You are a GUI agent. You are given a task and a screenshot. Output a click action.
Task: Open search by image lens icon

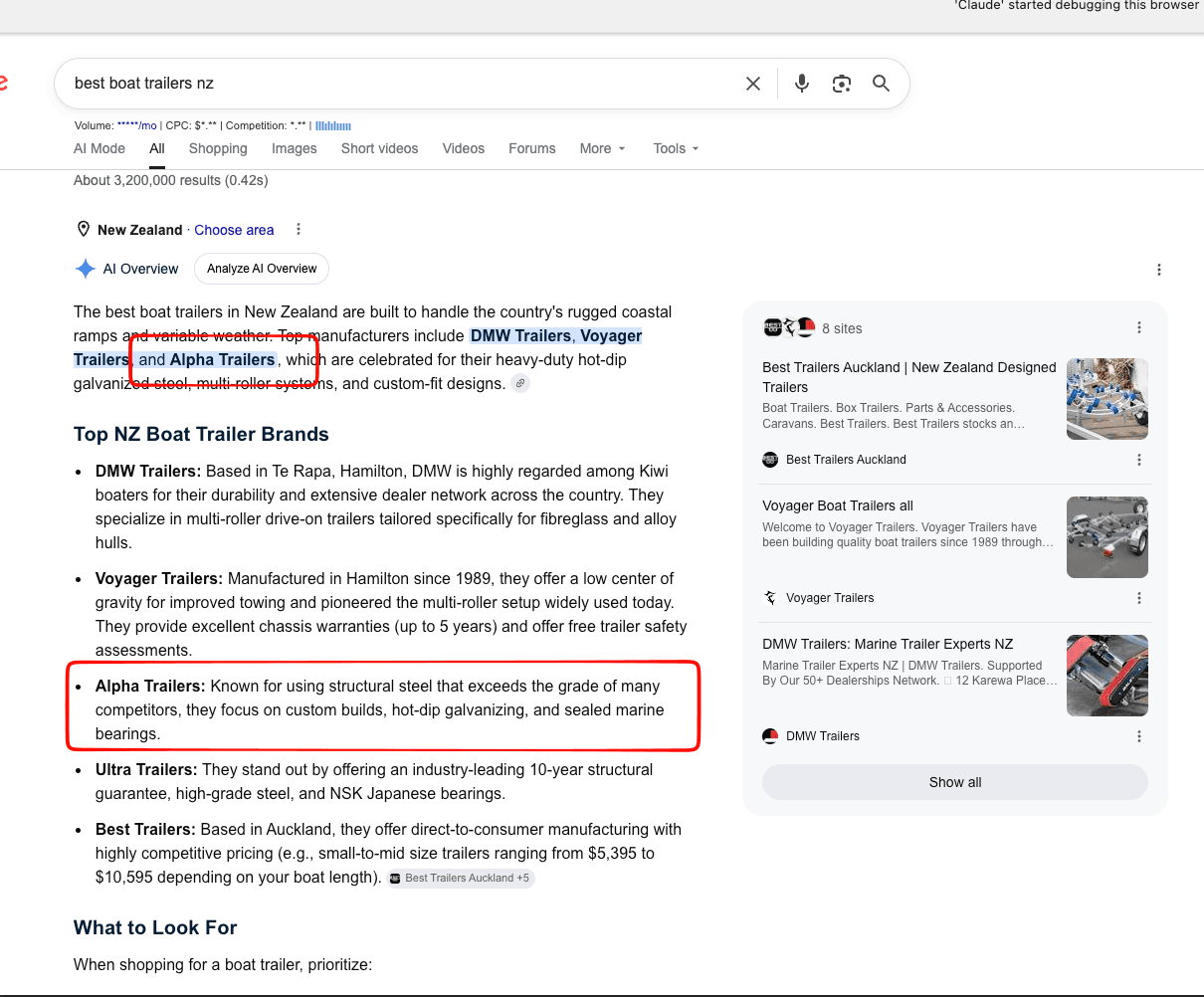tap(842, 84)
